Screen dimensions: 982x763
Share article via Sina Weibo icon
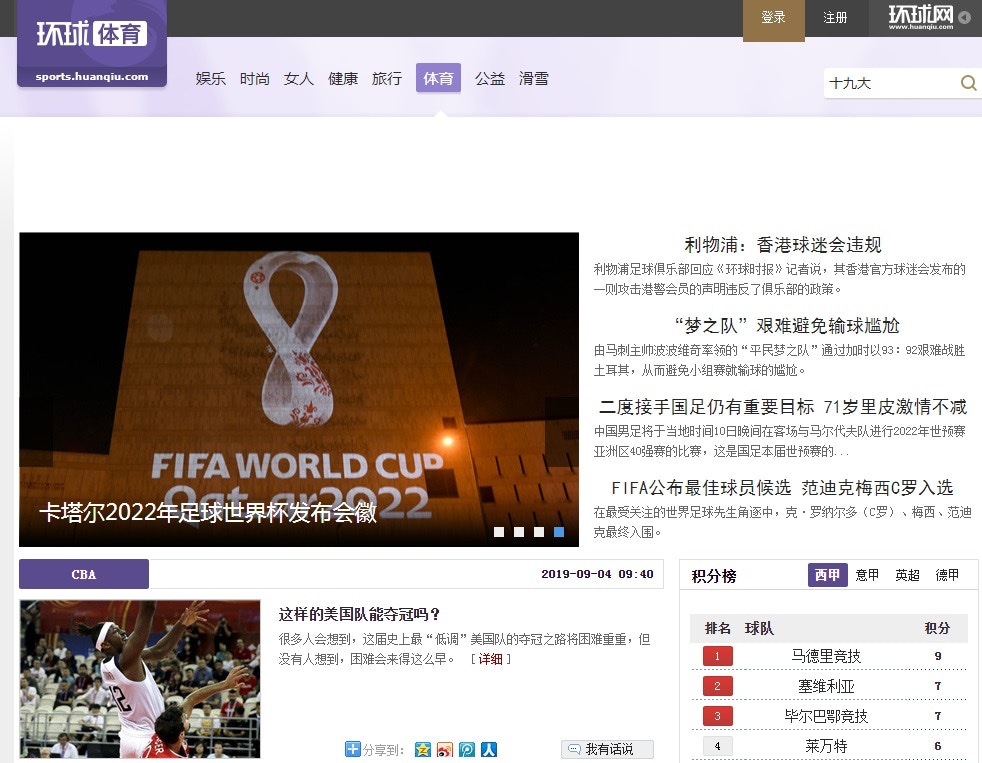pos(445,749)
